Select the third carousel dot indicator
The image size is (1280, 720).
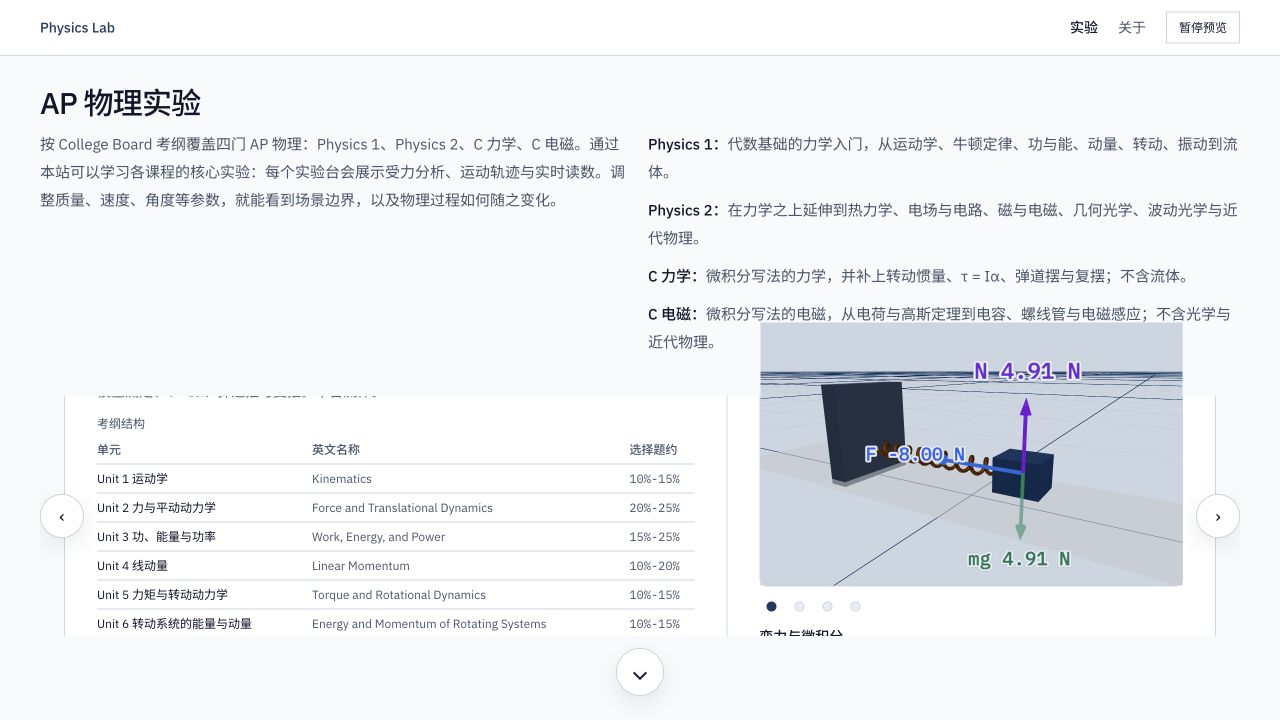(x=827, y=606)
